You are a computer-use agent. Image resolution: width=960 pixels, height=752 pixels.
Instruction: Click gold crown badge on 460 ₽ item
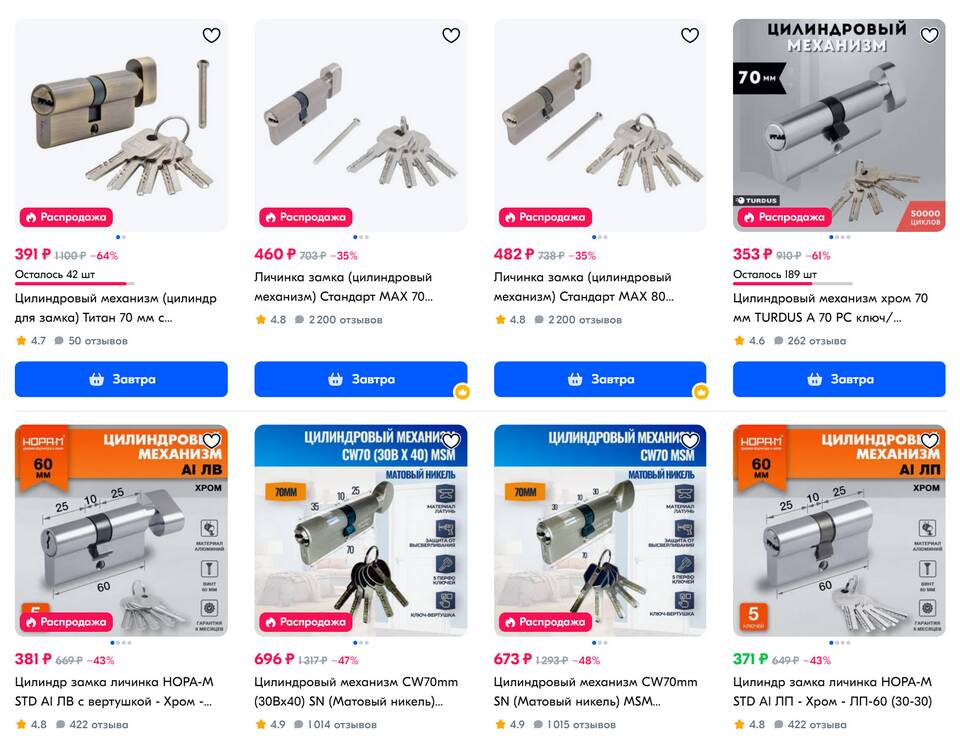[x=462, y=392]
